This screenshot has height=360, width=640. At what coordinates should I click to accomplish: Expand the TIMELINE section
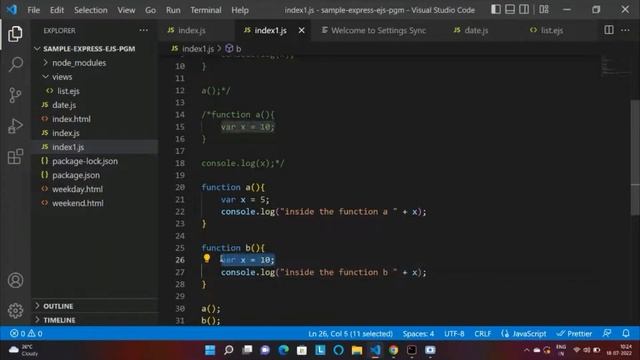click(x=94, y=320)
